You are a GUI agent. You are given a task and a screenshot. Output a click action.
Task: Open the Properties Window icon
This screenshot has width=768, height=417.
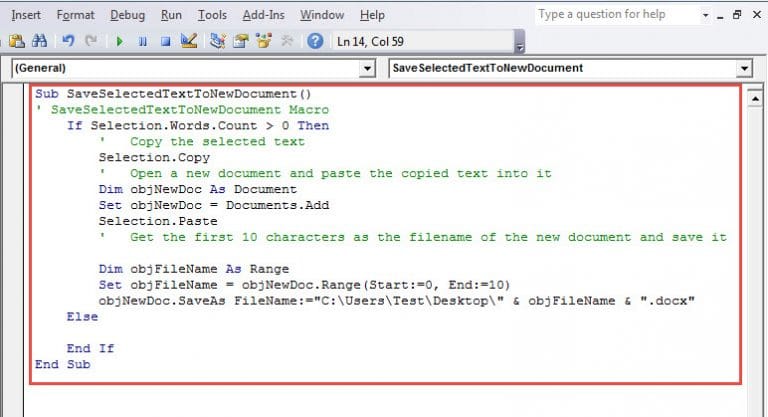pyautogui.click(x=241, y=41)
